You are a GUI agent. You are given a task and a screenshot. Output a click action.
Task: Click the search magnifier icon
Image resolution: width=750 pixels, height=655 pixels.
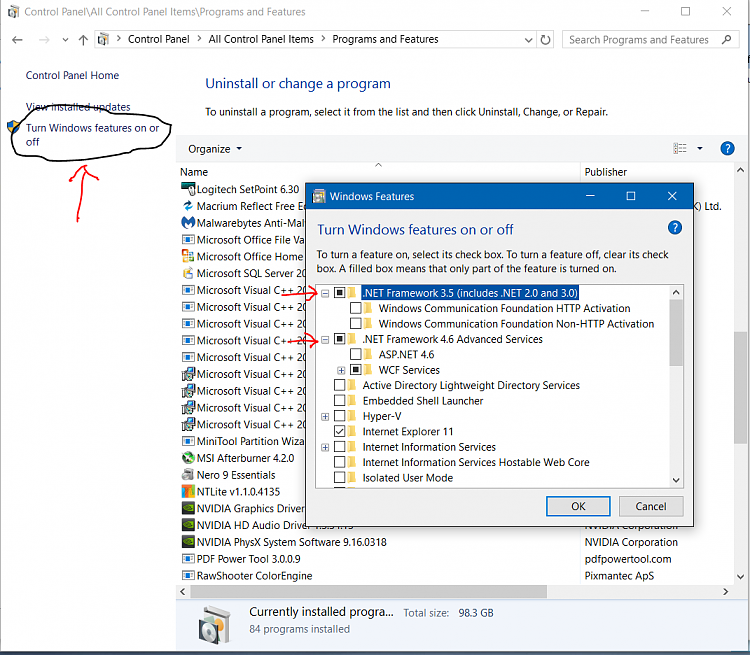[727, 40]
